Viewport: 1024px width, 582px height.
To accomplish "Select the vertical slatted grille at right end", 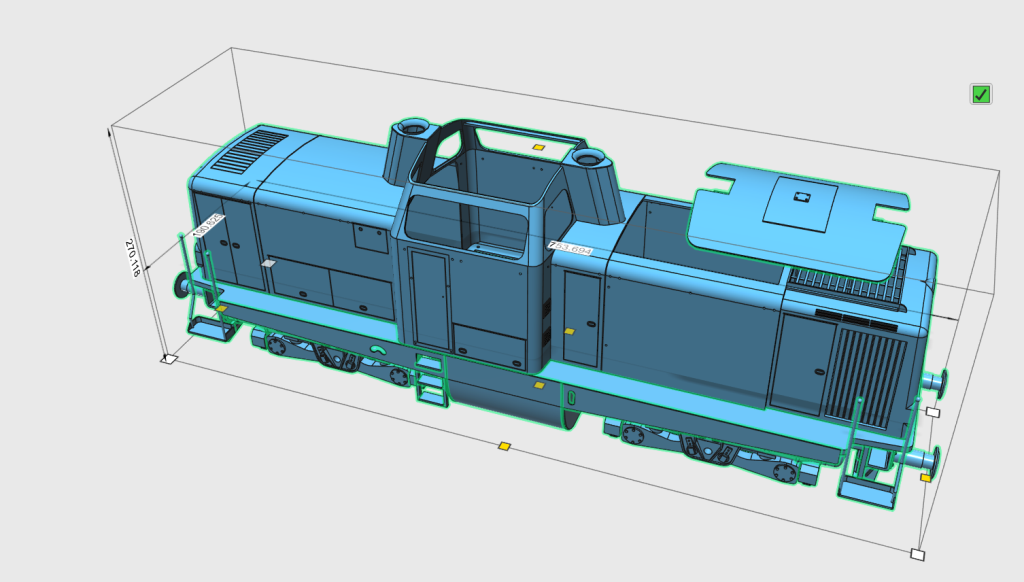I will pos(868,374).
